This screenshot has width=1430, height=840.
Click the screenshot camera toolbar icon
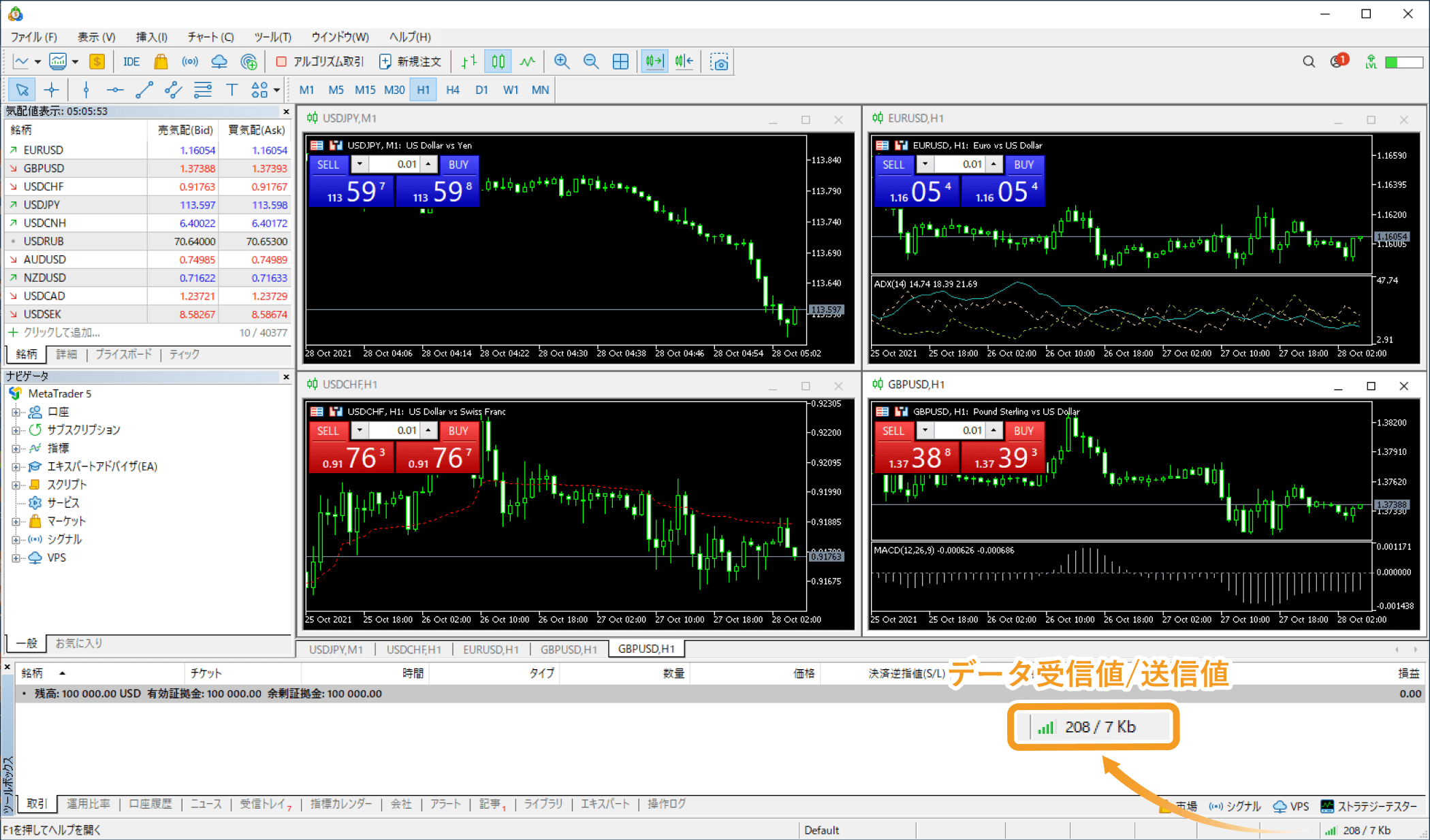tap(719, 62)
